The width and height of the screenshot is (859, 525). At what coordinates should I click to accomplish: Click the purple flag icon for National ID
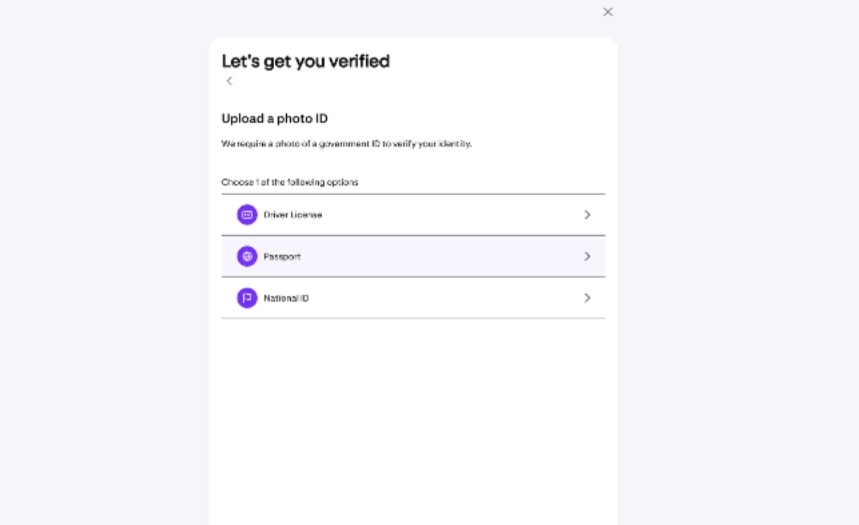[x=247, y=298]
